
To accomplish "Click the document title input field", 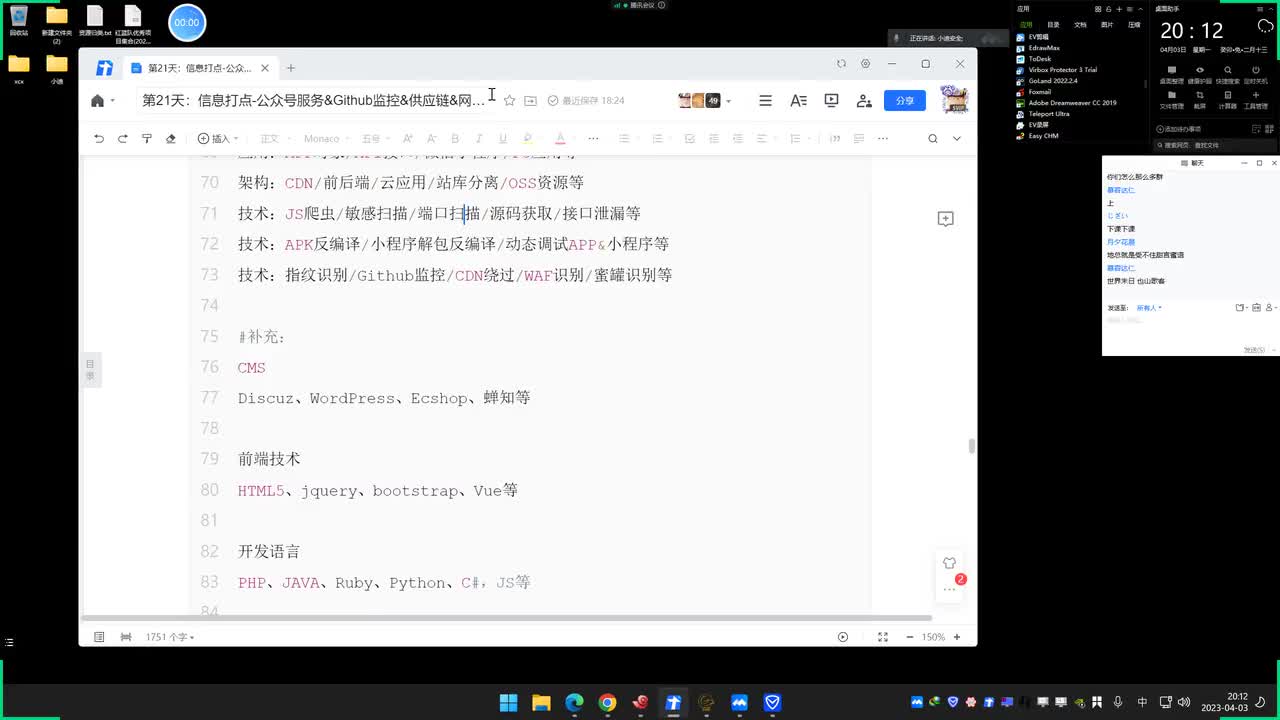I will (x=315, y=100).
